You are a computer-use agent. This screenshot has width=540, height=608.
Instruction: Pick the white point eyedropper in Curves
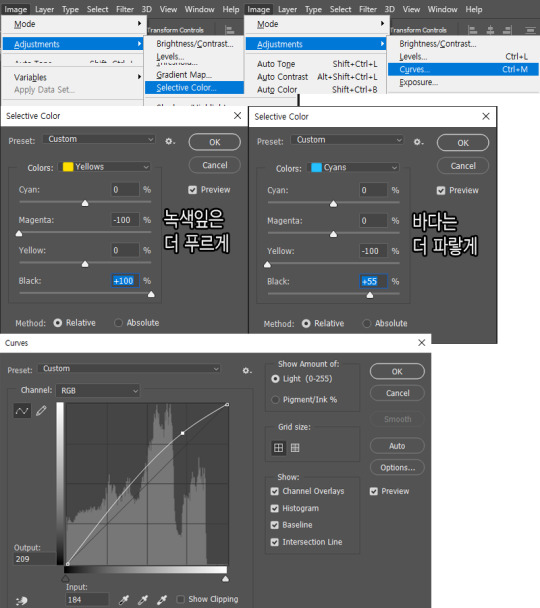point(162,600)
